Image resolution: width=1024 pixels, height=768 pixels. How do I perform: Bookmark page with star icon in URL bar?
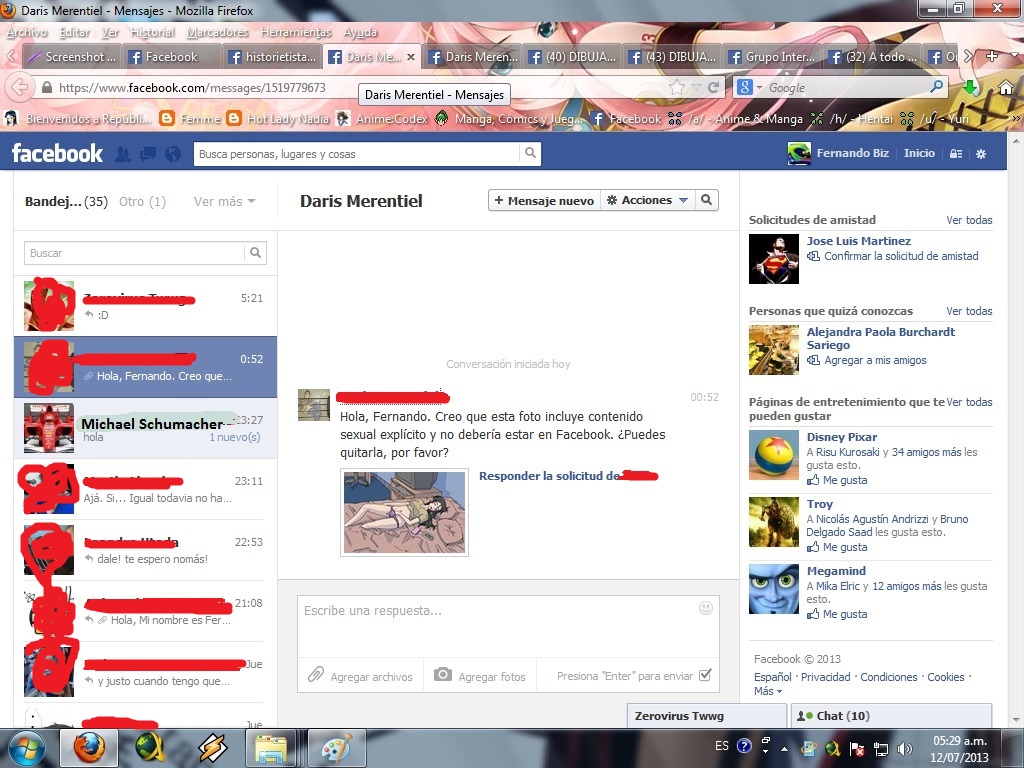pos(677,87)
